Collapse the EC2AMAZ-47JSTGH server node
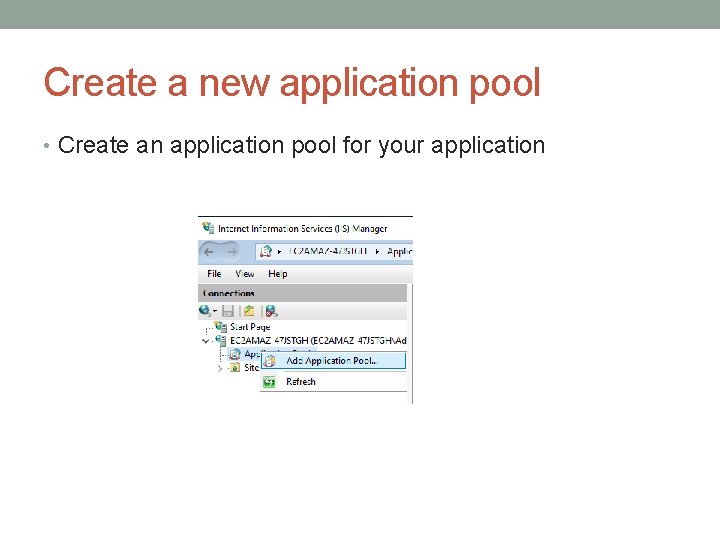 (206, 341)
